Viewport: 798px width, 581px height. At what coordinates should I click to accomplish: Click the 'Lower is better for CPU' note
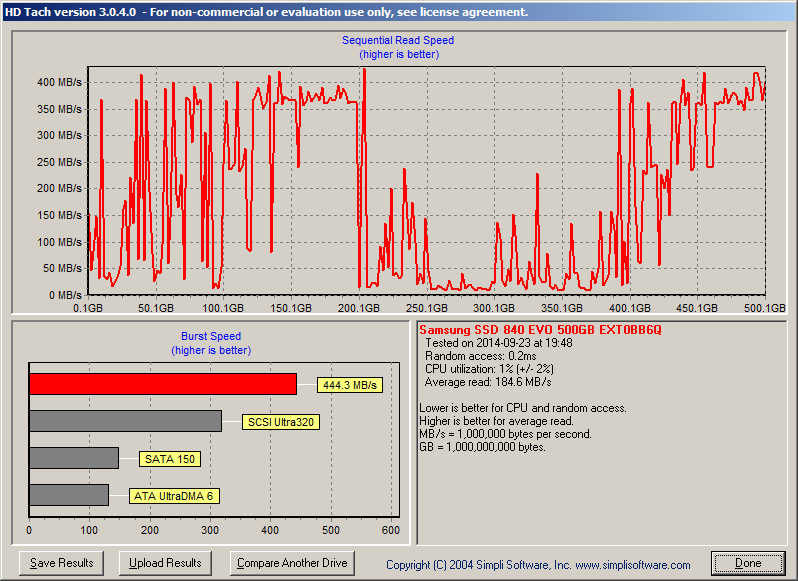point(523,408)
